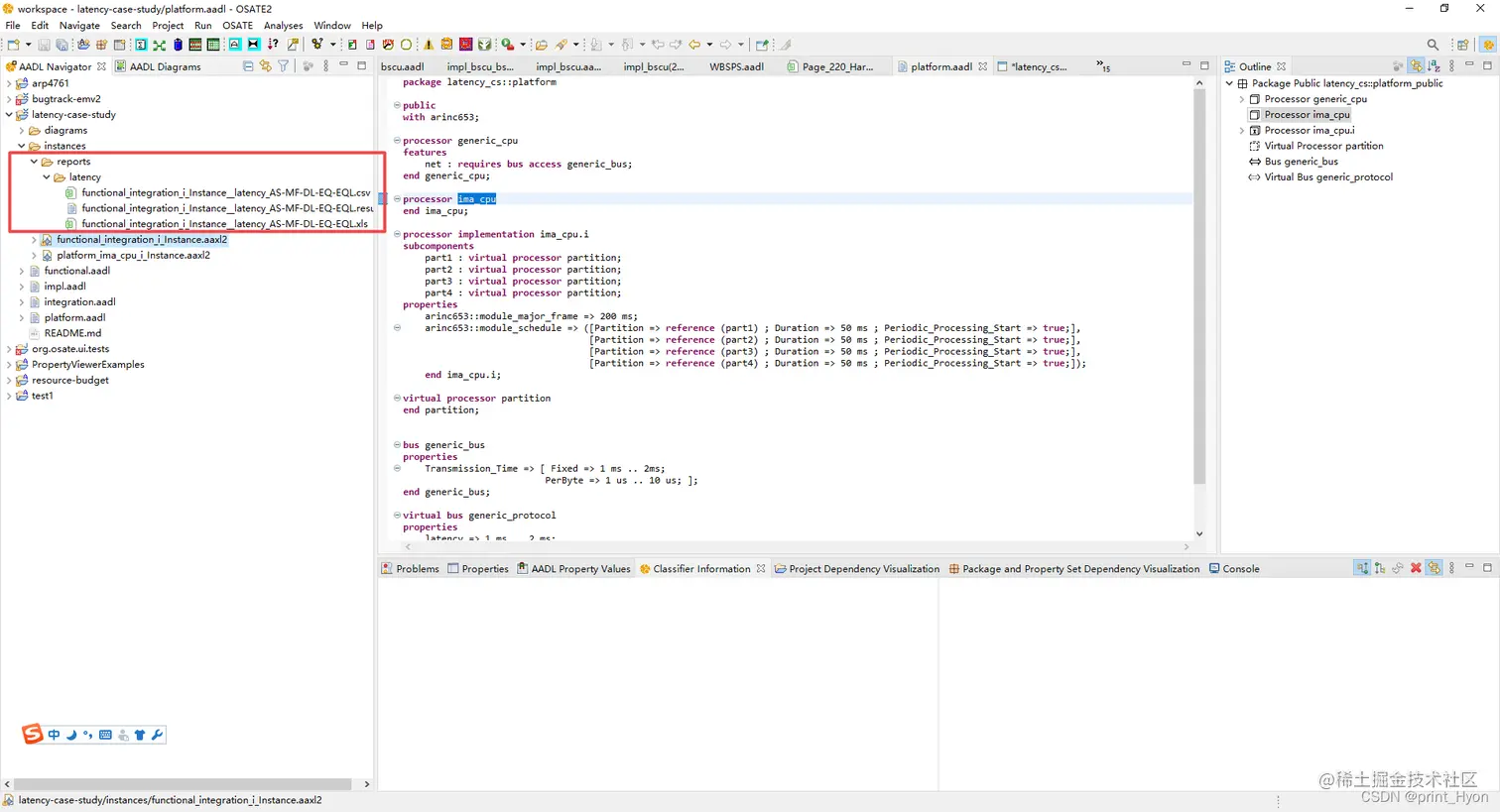The image size is (1500, 812).
Task: Expand Processor generic_cpu in Outline
Action: (1241, 99)
